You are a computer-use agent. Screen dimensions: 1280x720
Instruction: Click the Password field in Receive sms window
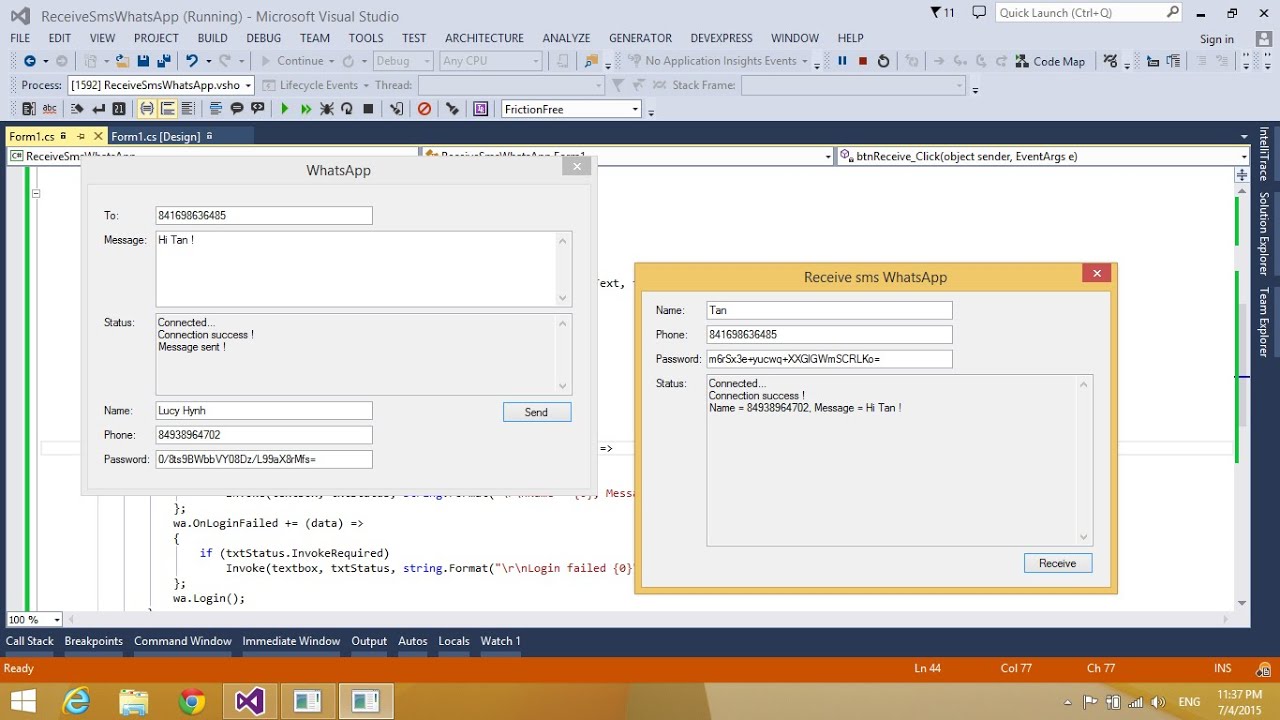click(x=829, y=358)
